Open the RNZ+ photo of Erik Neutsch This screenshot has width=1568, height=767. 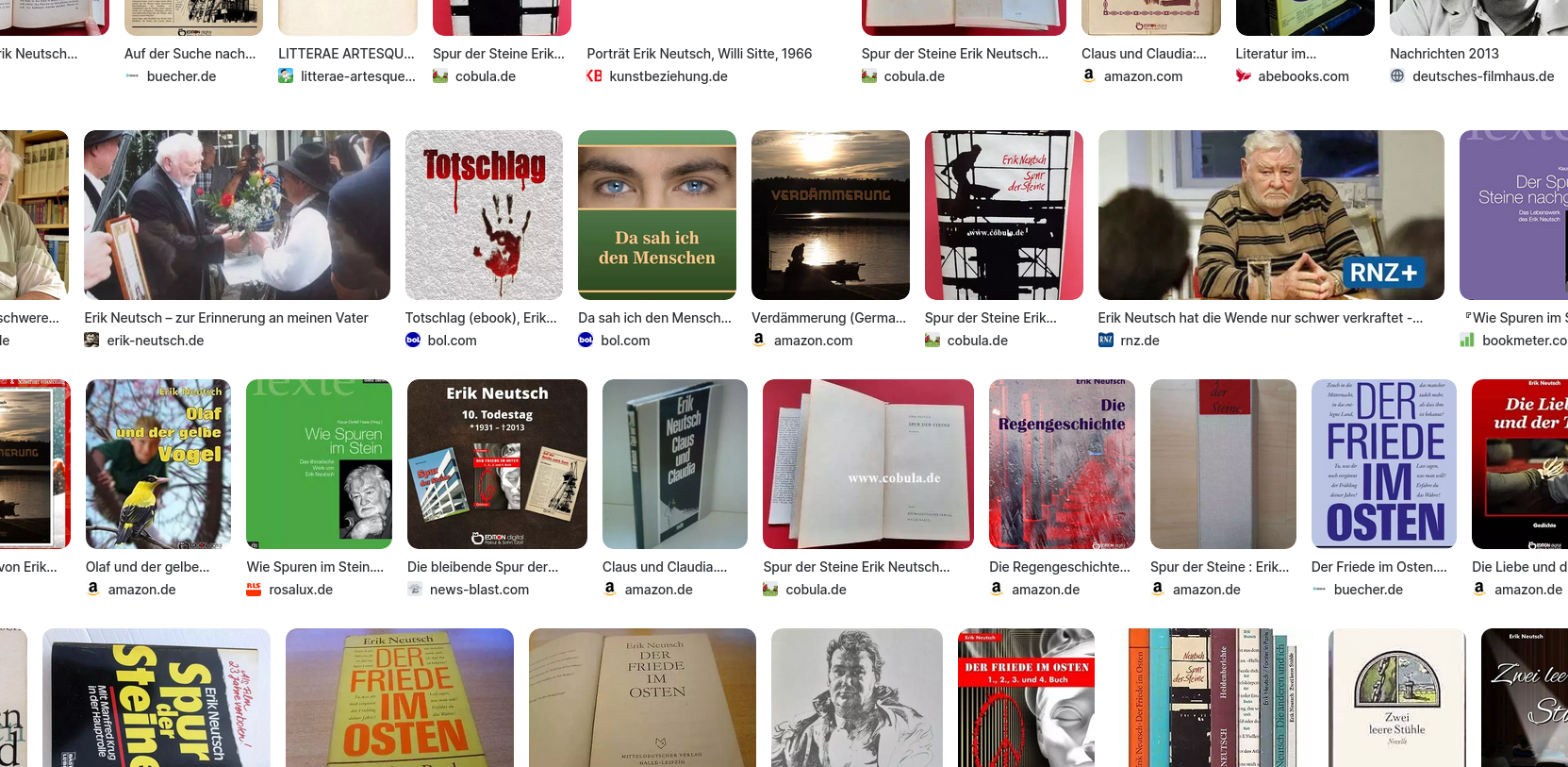click(1271, 215)
